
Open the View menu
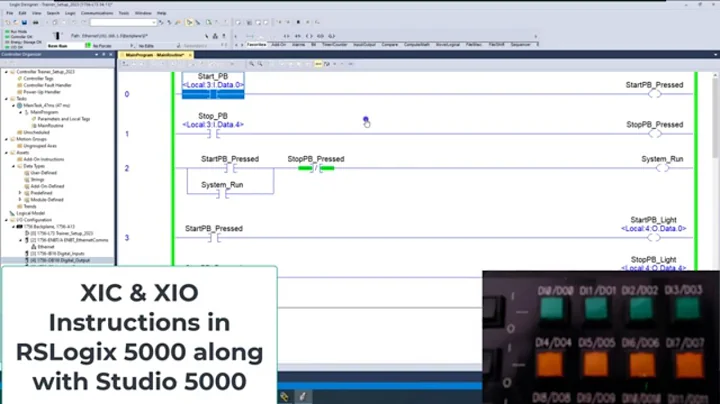pos(36,13)
